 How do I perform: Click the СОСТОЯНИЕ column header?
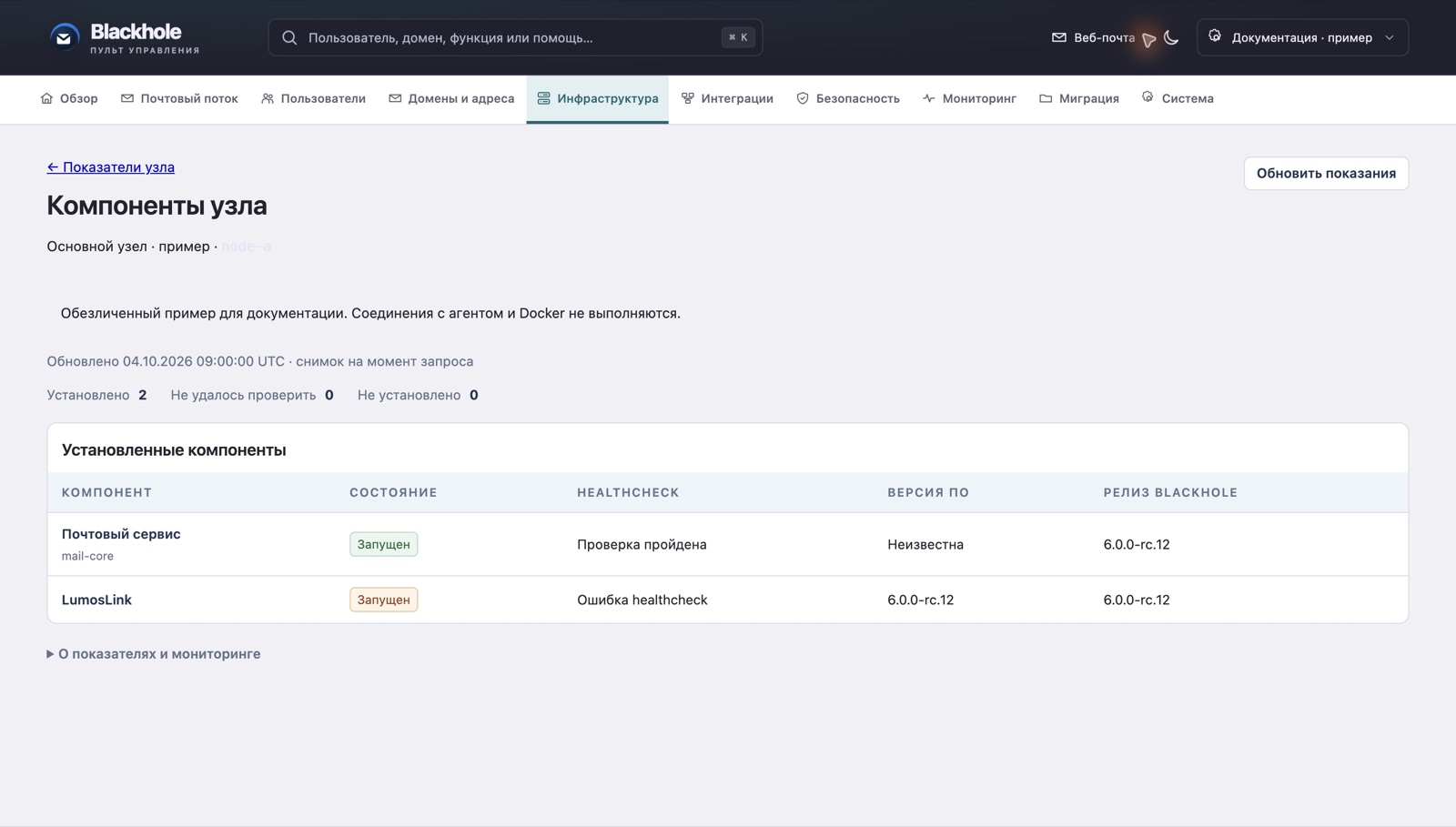coord(393,492)
